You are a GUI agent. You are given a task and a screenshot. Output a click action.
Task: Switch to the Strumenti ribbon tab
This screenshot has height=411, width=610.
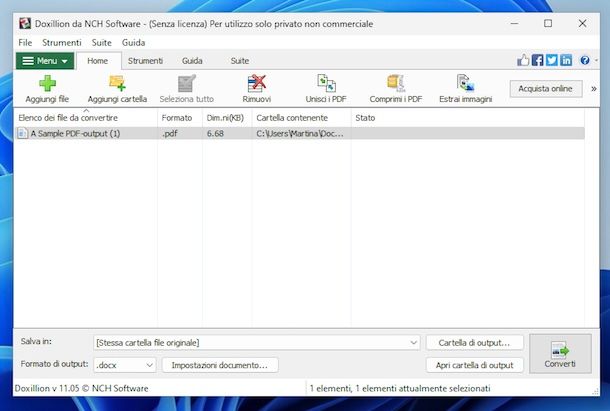(x=145, y=61)
